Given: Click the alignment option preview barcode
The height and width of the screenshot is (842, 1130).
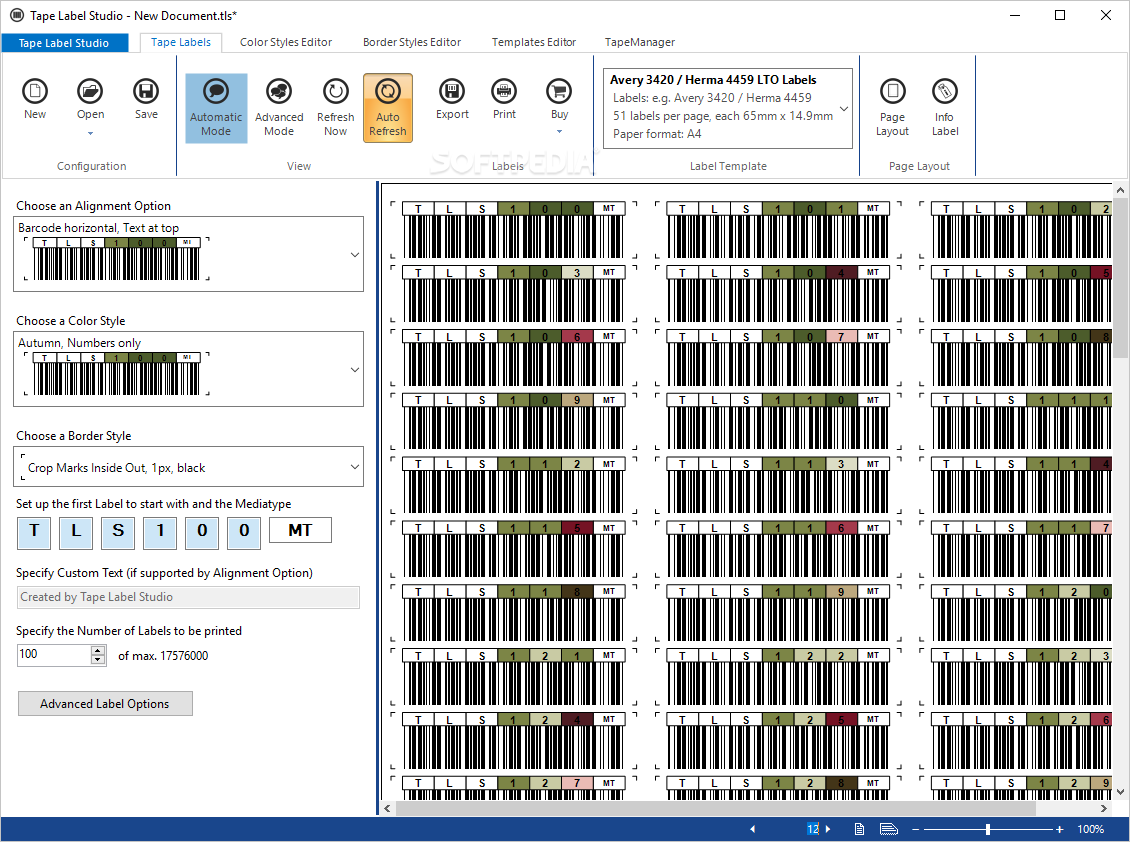Looking at the screenshot, I should pyautogui.click(x=117, y=259).
